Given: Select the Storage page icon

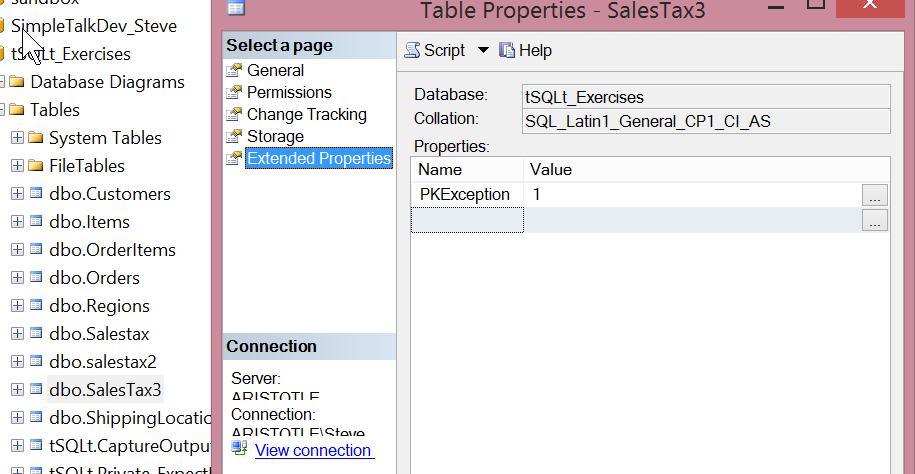Looking at the screenshot, I should click(x=234, y=137).
